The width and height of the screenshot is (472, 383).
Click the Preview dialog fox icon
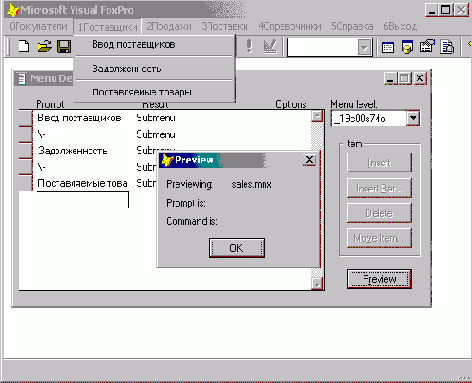[167, 160]
